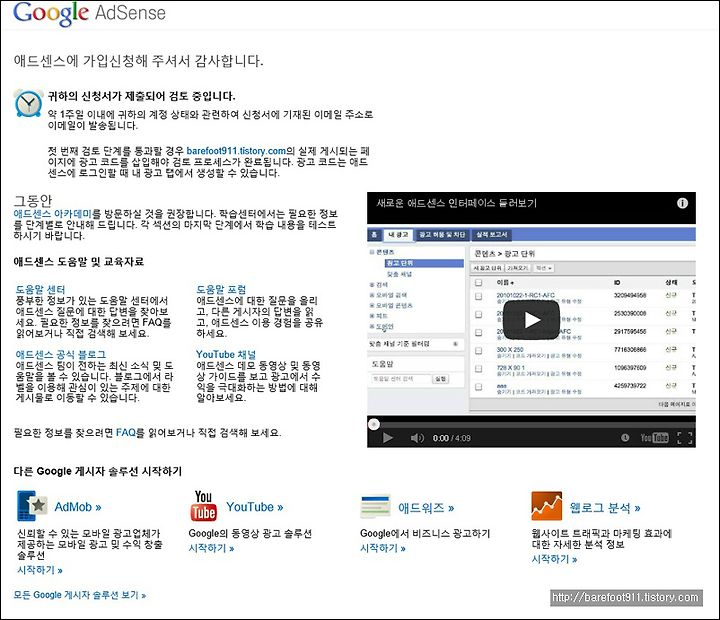Click the 0:00 / 4:09 time display
This screenshot has height=620, width=720.
click(451, 438)
